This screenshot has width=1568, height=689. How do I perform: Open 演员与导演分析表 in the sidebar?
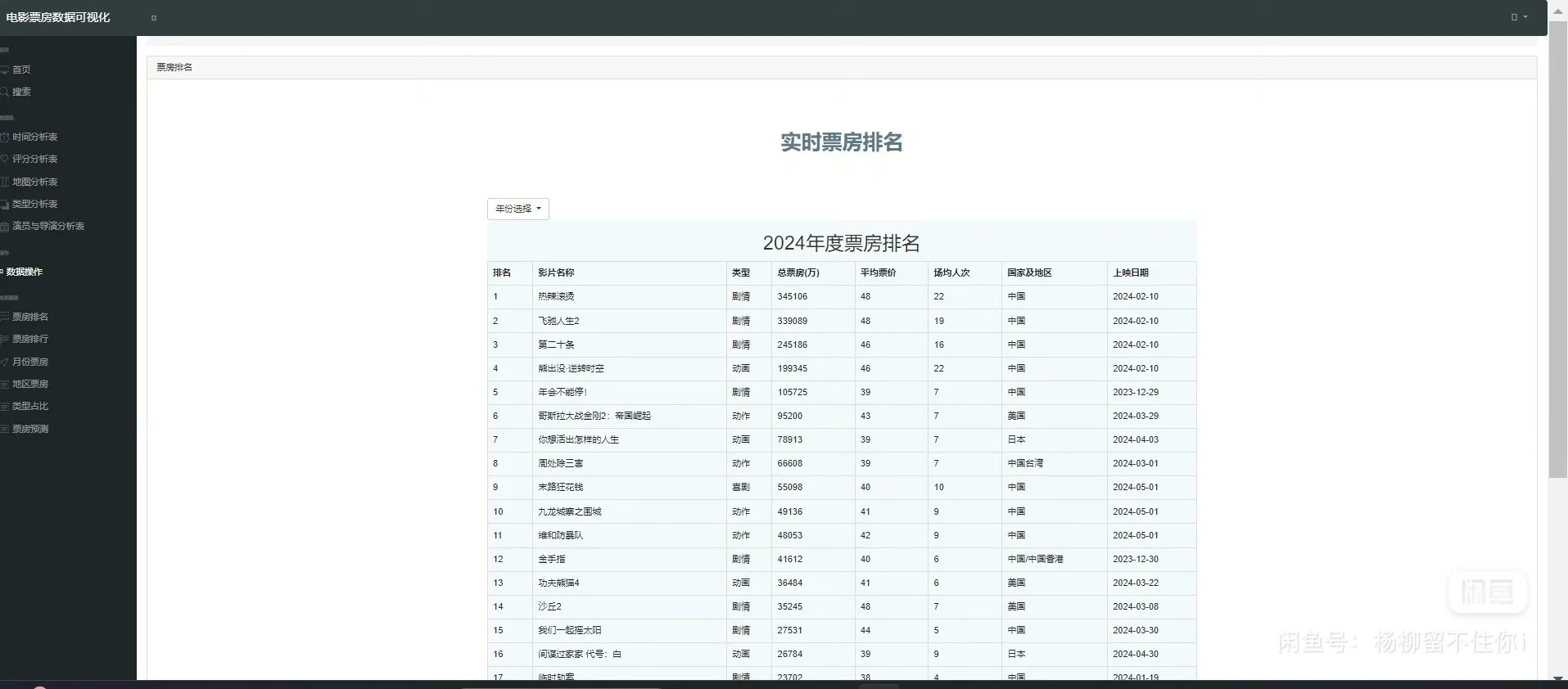click(x=48, y=227)
